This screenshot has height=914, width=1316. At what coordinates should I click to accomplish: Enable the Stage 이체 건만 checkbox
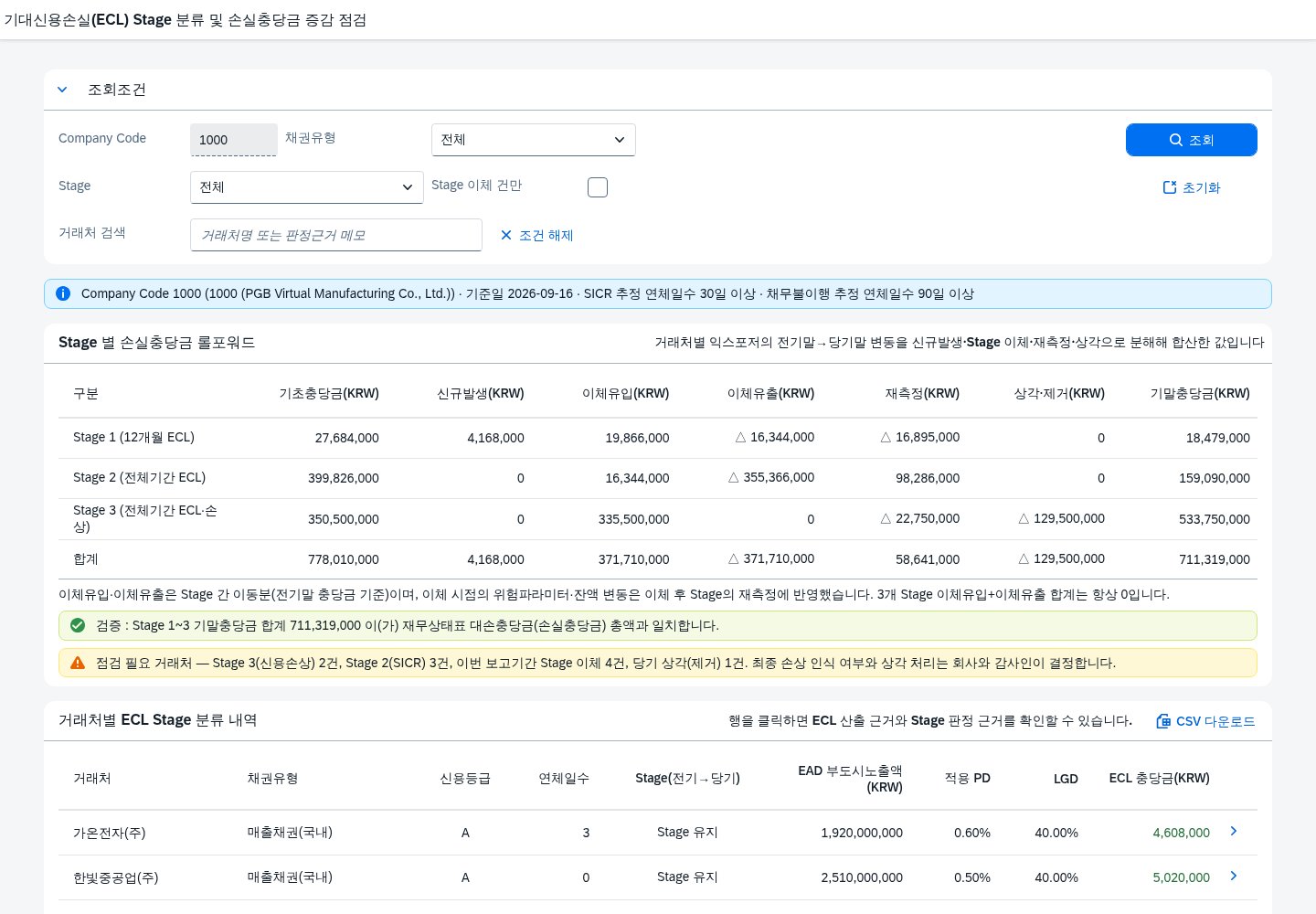point(598,187)
